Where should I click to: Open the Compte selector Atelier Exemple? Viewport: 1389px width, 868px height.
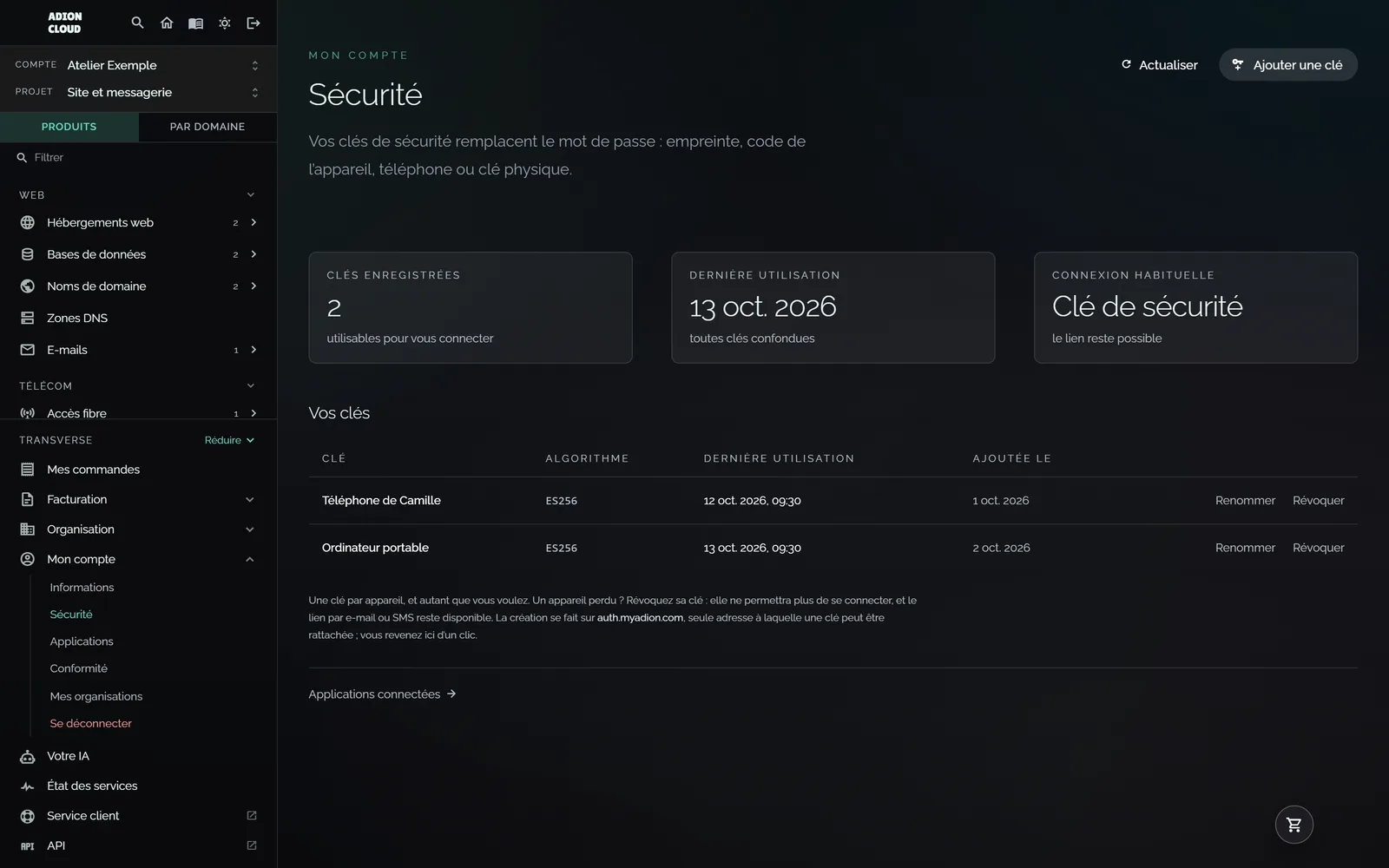[x=138, y=65]
